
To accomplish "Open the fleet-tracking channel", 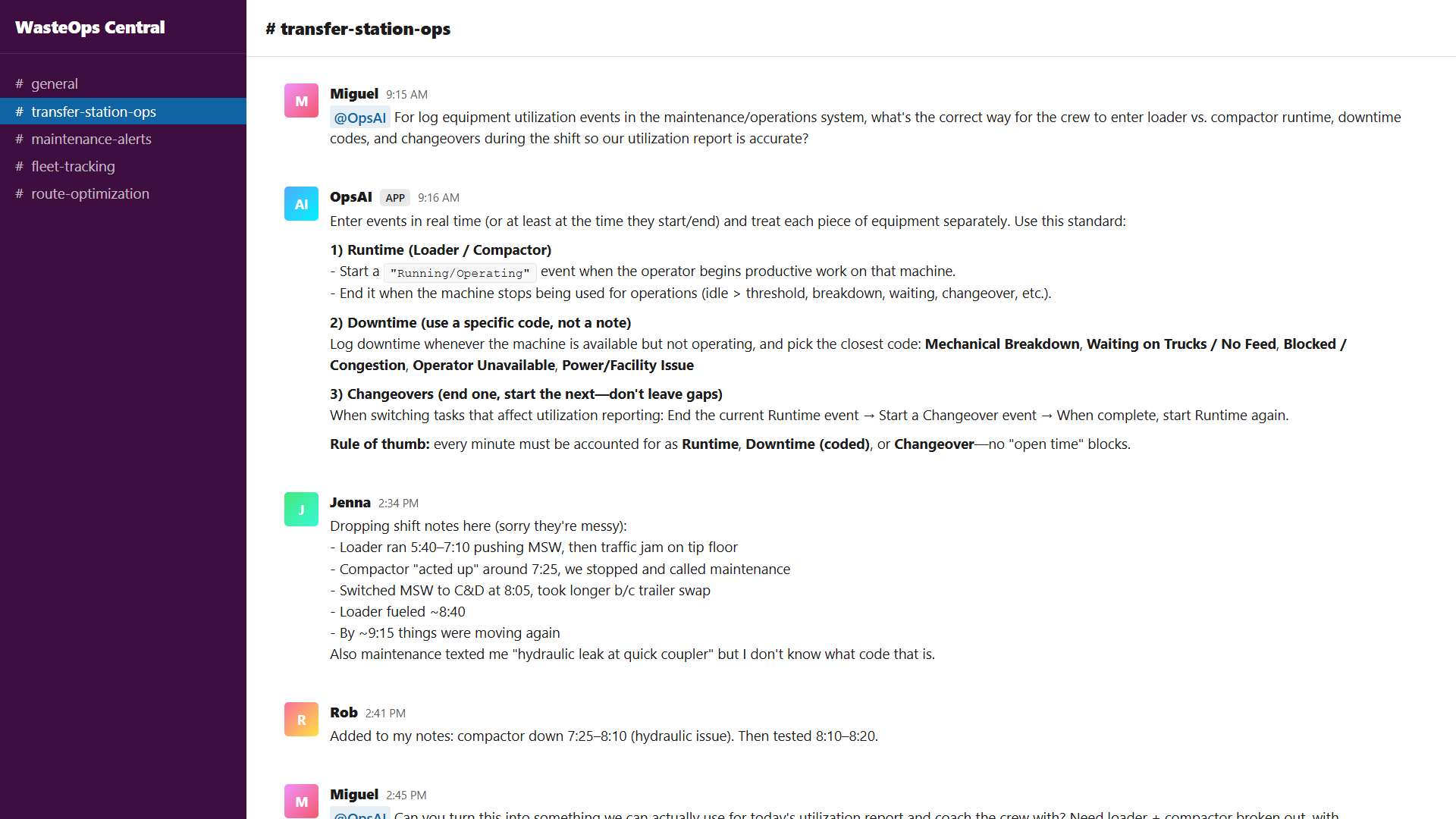I will pos(73,166).
